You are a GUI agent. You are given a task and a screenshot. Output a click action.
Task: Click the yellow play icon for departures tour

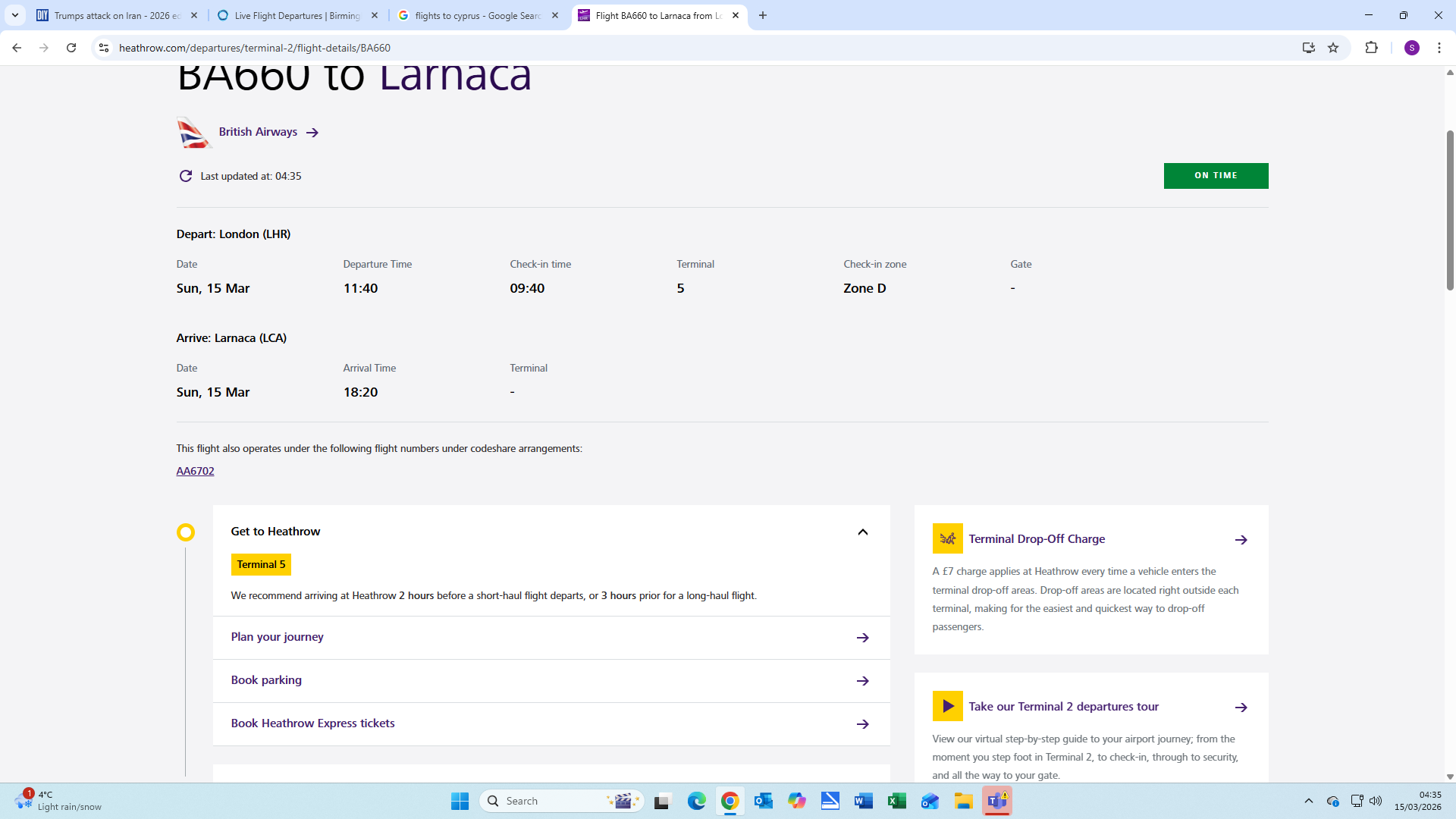(947, 706)
